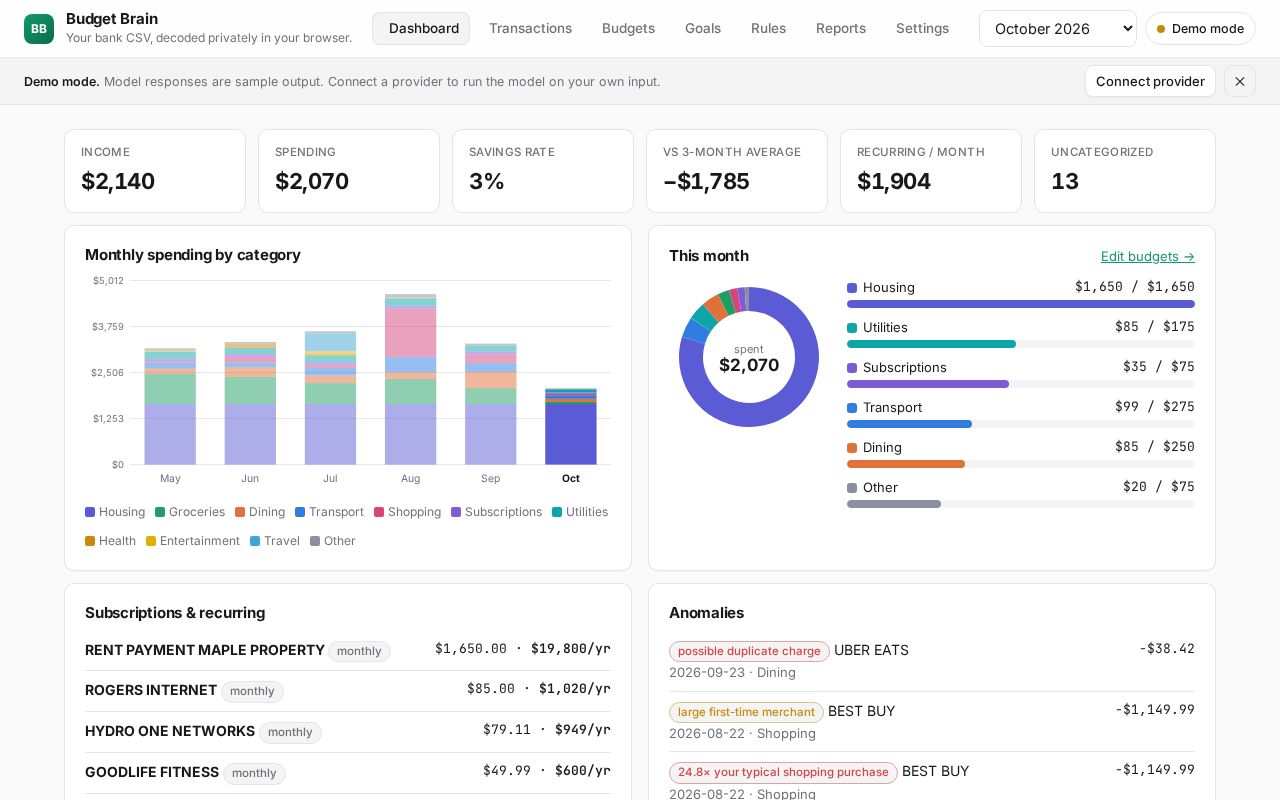Viewport: 1280px width, 800px height.
Task: Open the Rules tab
Action: (x=768, y=28)
